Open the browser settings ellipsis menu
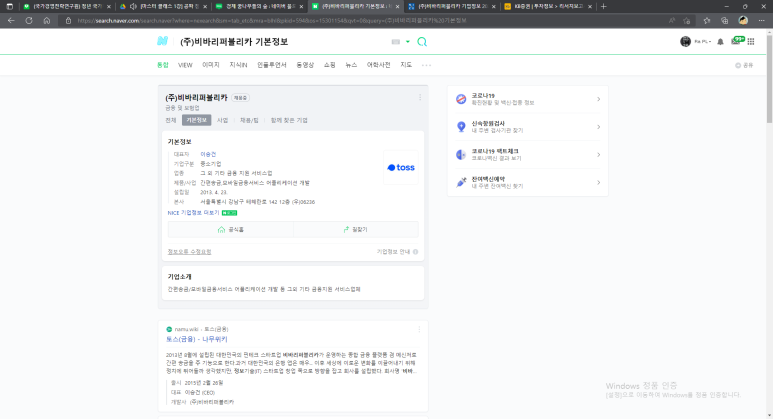Viewport: 773px width, 419px height. click(x=762, y=21)
